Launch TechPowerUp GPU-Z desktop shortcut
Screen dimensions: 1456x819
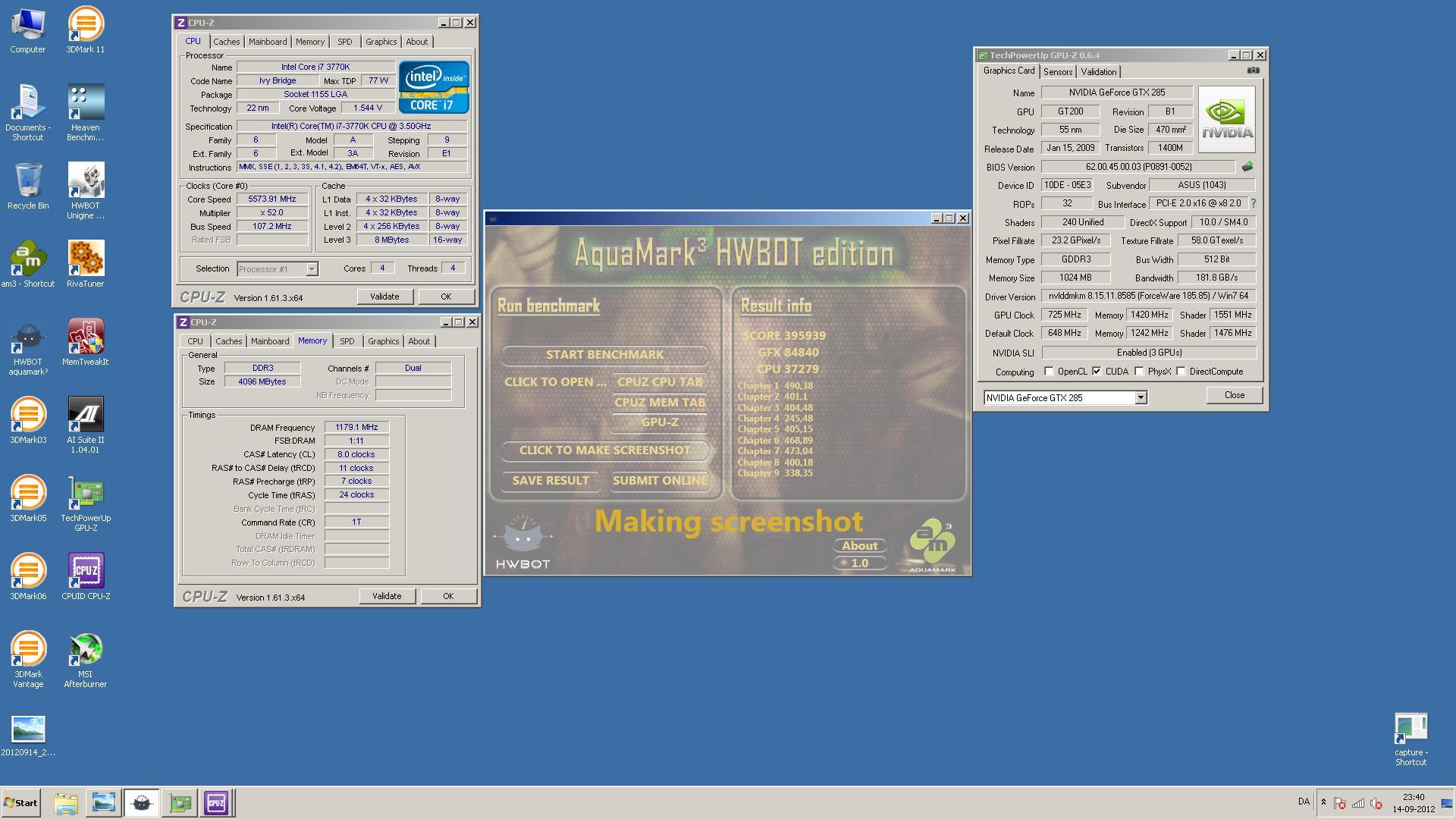point(85,504)
